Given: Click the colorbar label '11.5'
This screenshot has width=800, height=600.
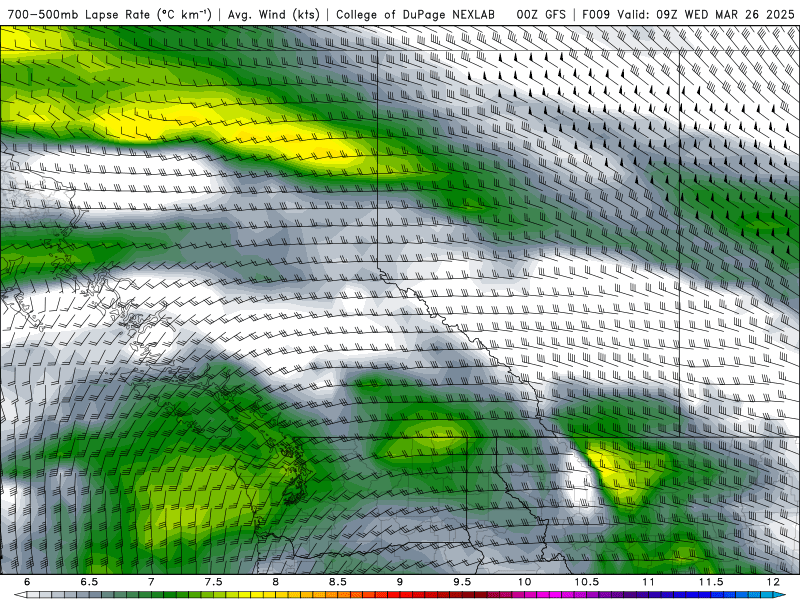Looking at the screenshot, I should pyautogui.click(x=711, y=582).
